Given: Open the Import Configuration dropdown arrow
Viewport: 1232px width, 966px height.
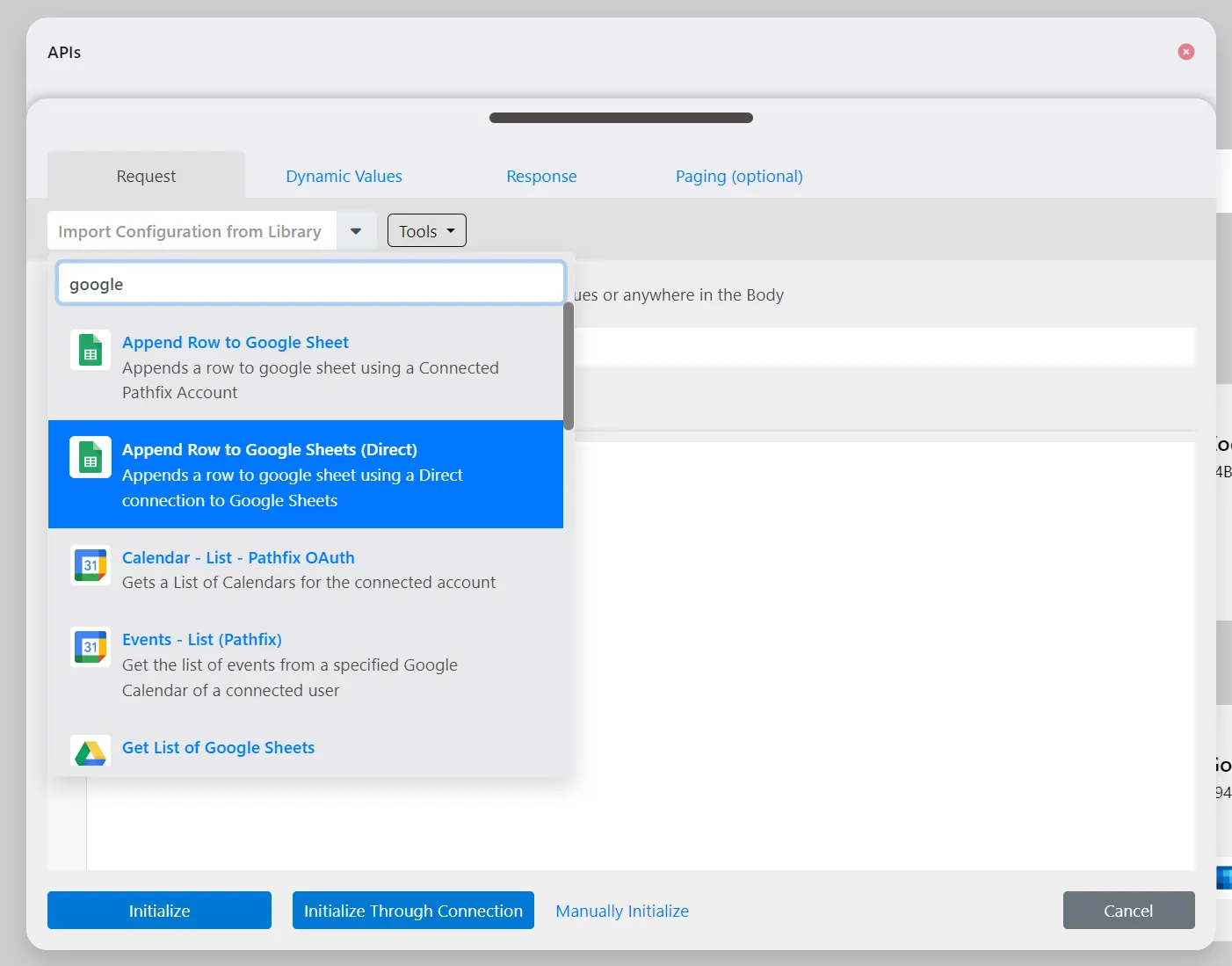Looking at the screenshot, I should tap(356, 231).
